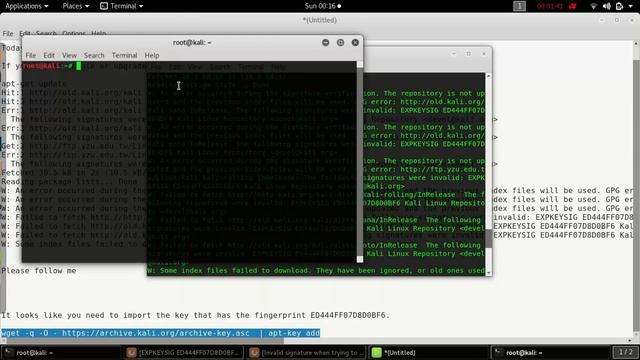The image size is (640, 360).
Task: Open the Edit menu in the front terminal
Action: point(49,56)
